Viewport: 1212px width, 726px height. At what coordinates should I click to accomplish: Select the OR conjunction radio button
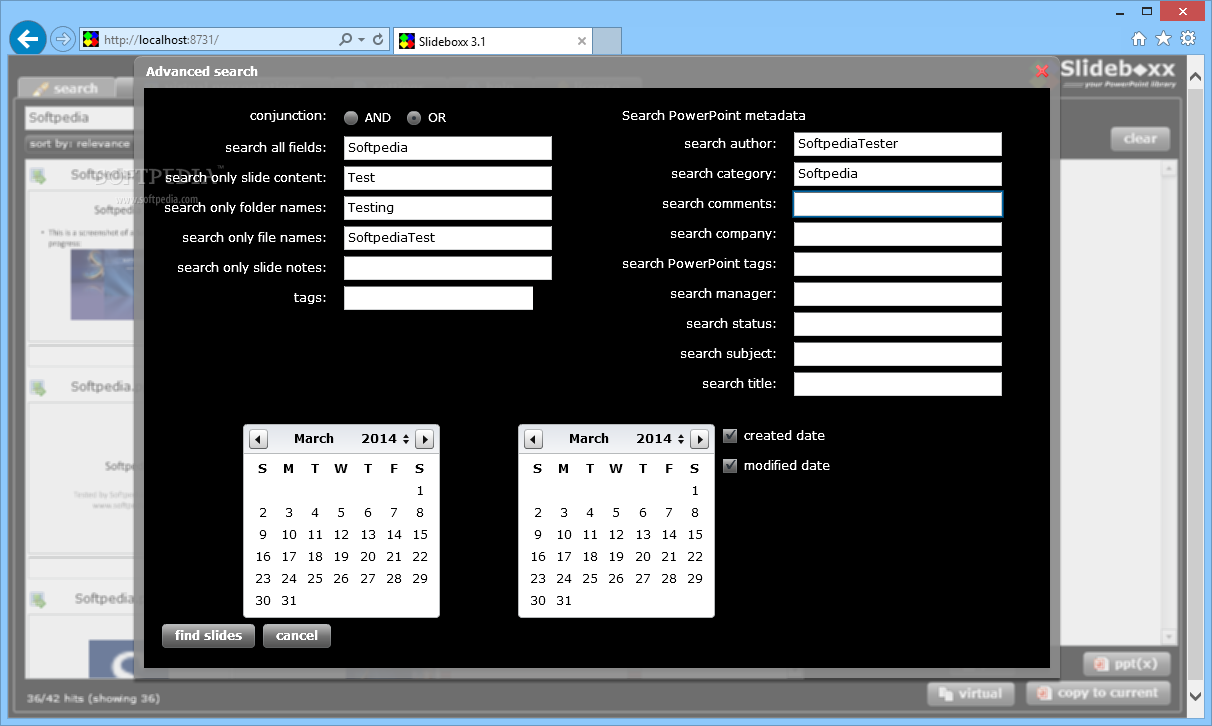[x=414, y=118]
